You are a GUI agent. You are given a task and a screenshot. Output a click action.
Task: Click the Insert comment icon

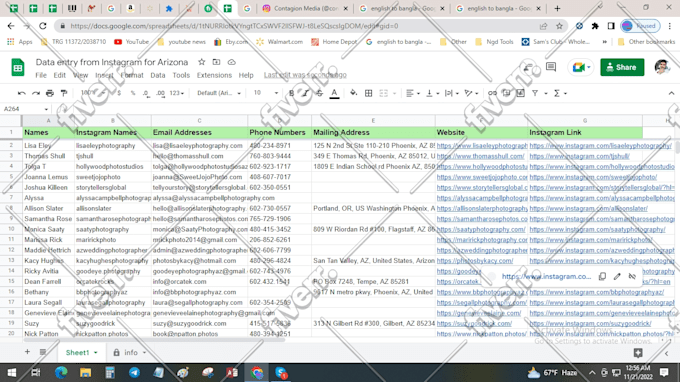[x=506, y=93]
